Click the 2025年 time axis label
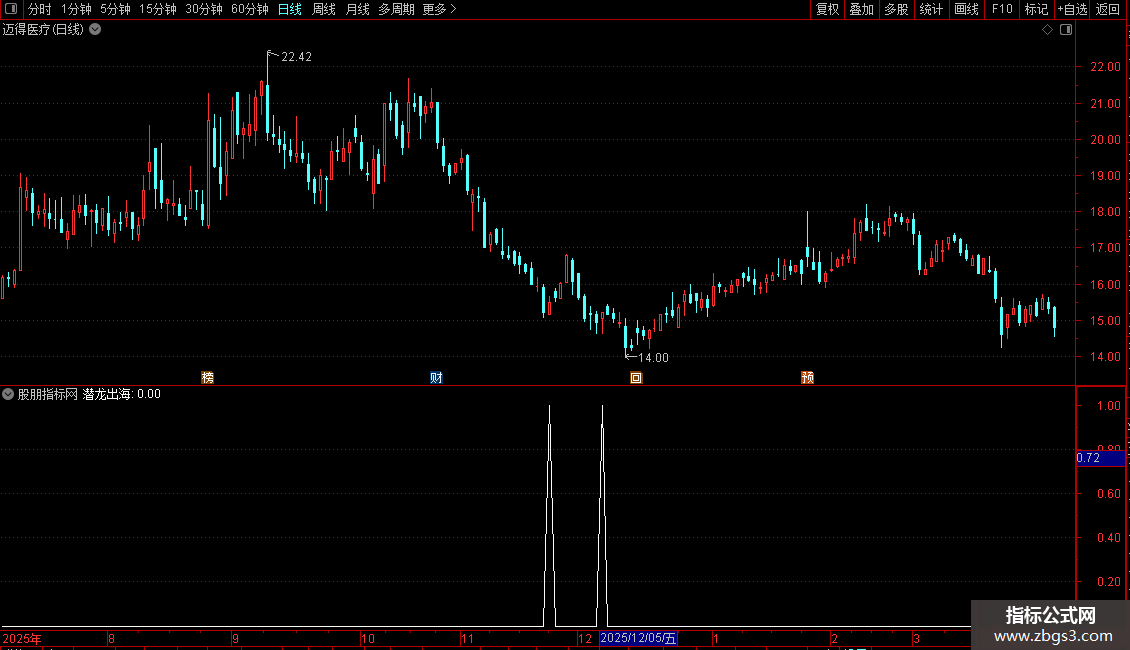This screenshot has height=650, width=1130. click(22, 638)
